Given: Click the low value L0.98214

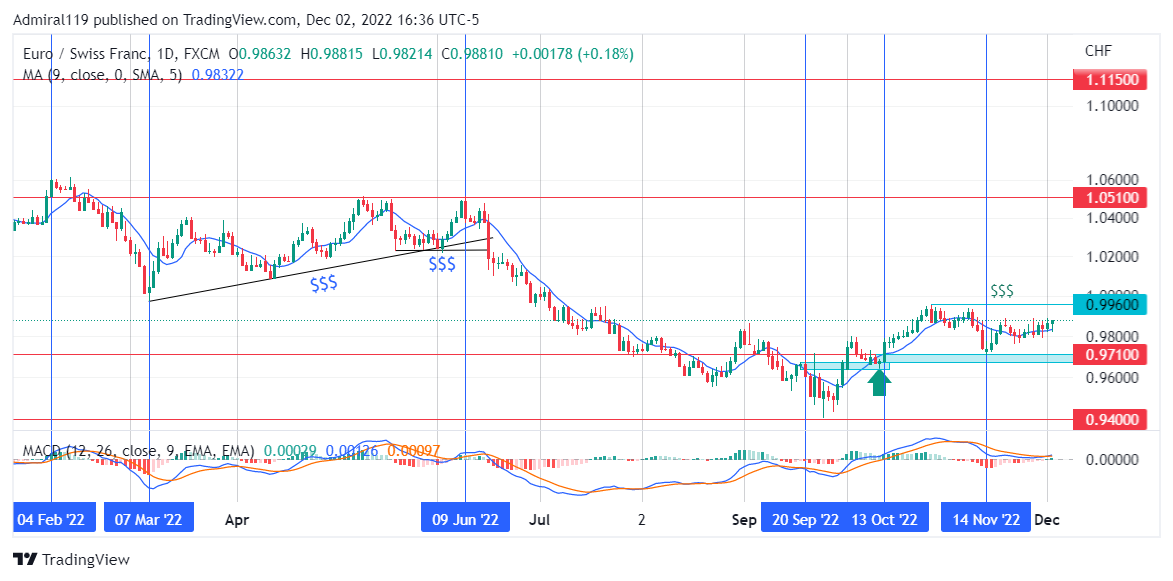Looking at the screenshot, I should (401, 54).
